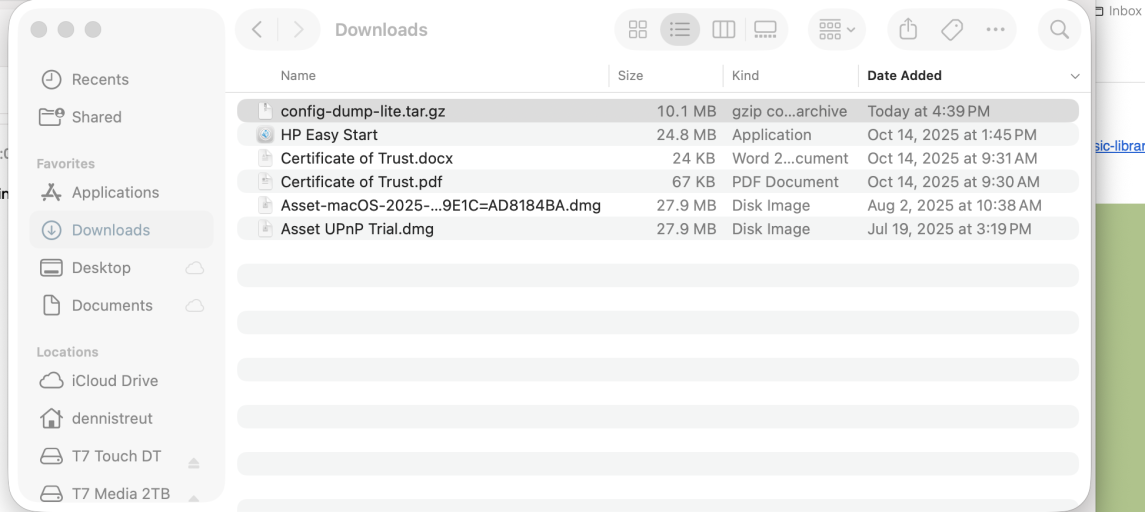
Task: Open Recents in the sidebar
Action: [x=100, y=80]
